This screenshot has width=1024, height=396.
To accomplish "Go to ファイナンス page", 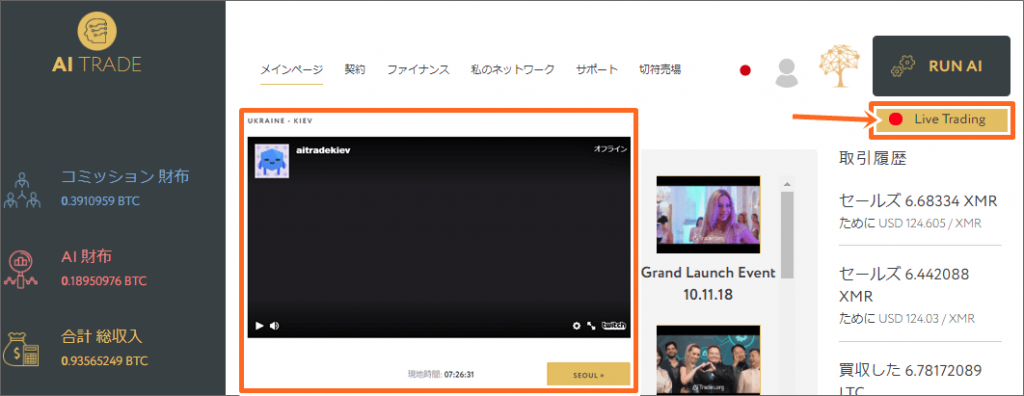I will [418, 69].
